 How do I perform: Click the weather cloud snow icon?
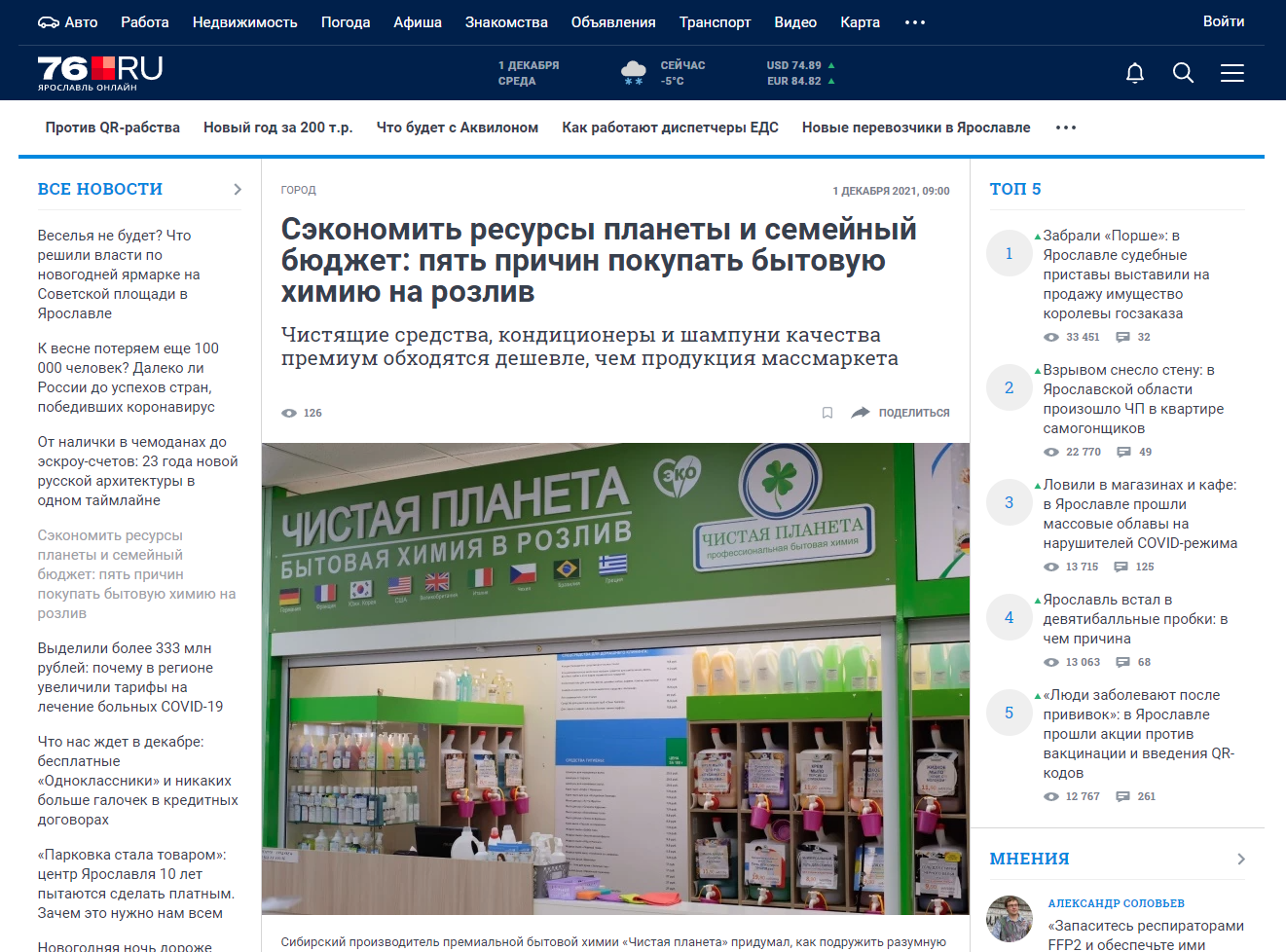[634, 72]
